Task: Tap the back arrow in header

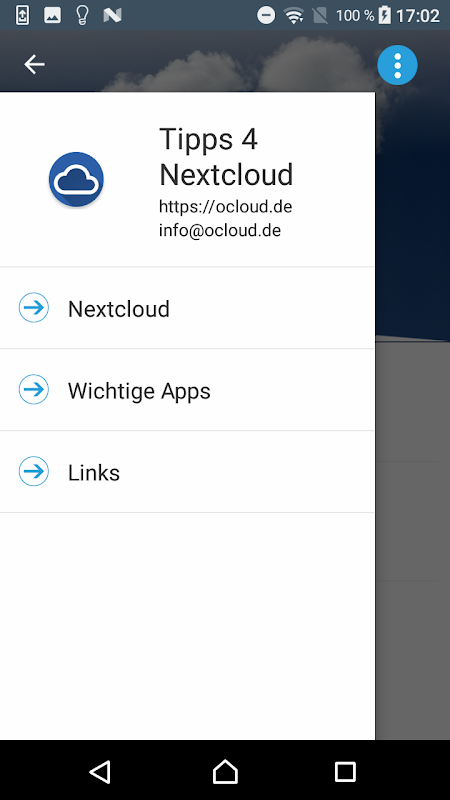Action: pos(34,65)
